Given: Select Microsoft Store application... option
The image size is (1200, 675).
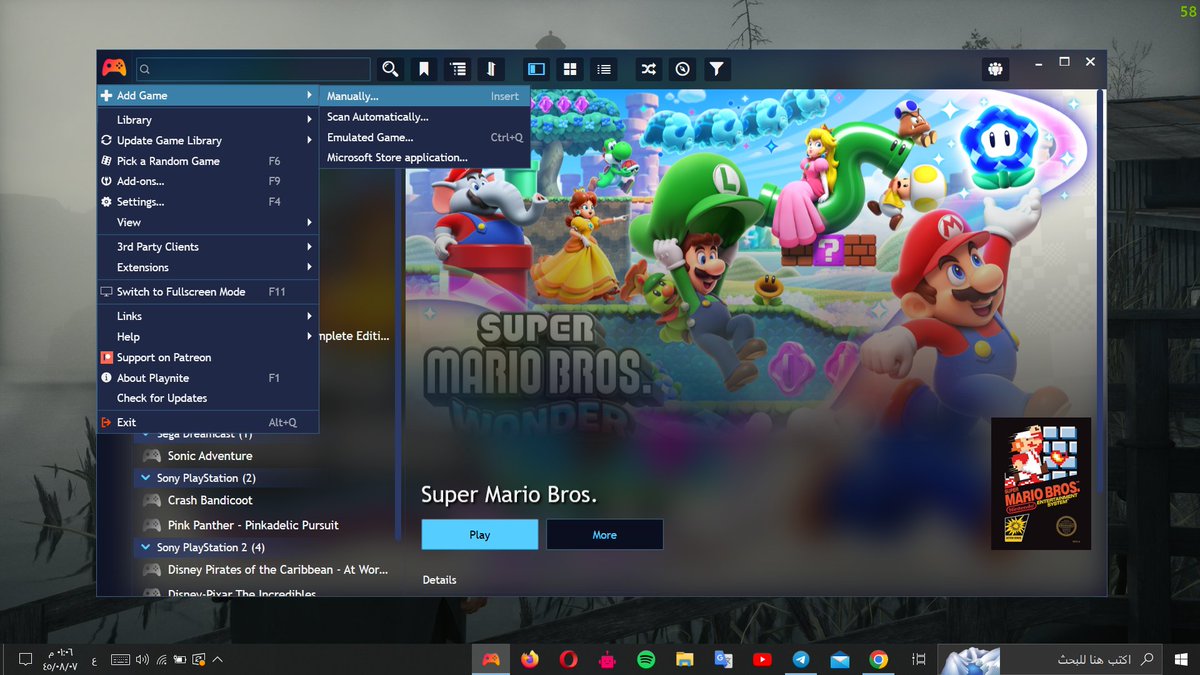Looking at the screenshot, I should coord(424,158).
